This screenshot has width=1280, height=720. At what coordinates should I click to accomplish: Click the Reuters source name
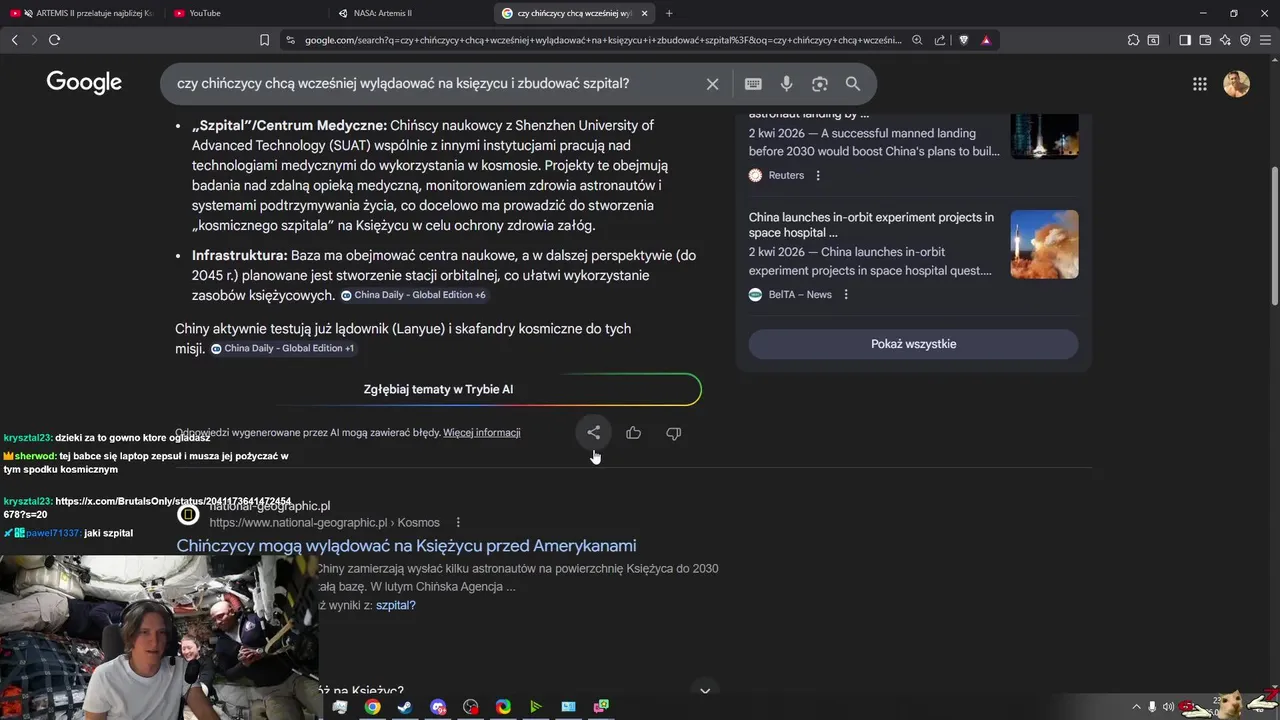[x=786, y=175]
